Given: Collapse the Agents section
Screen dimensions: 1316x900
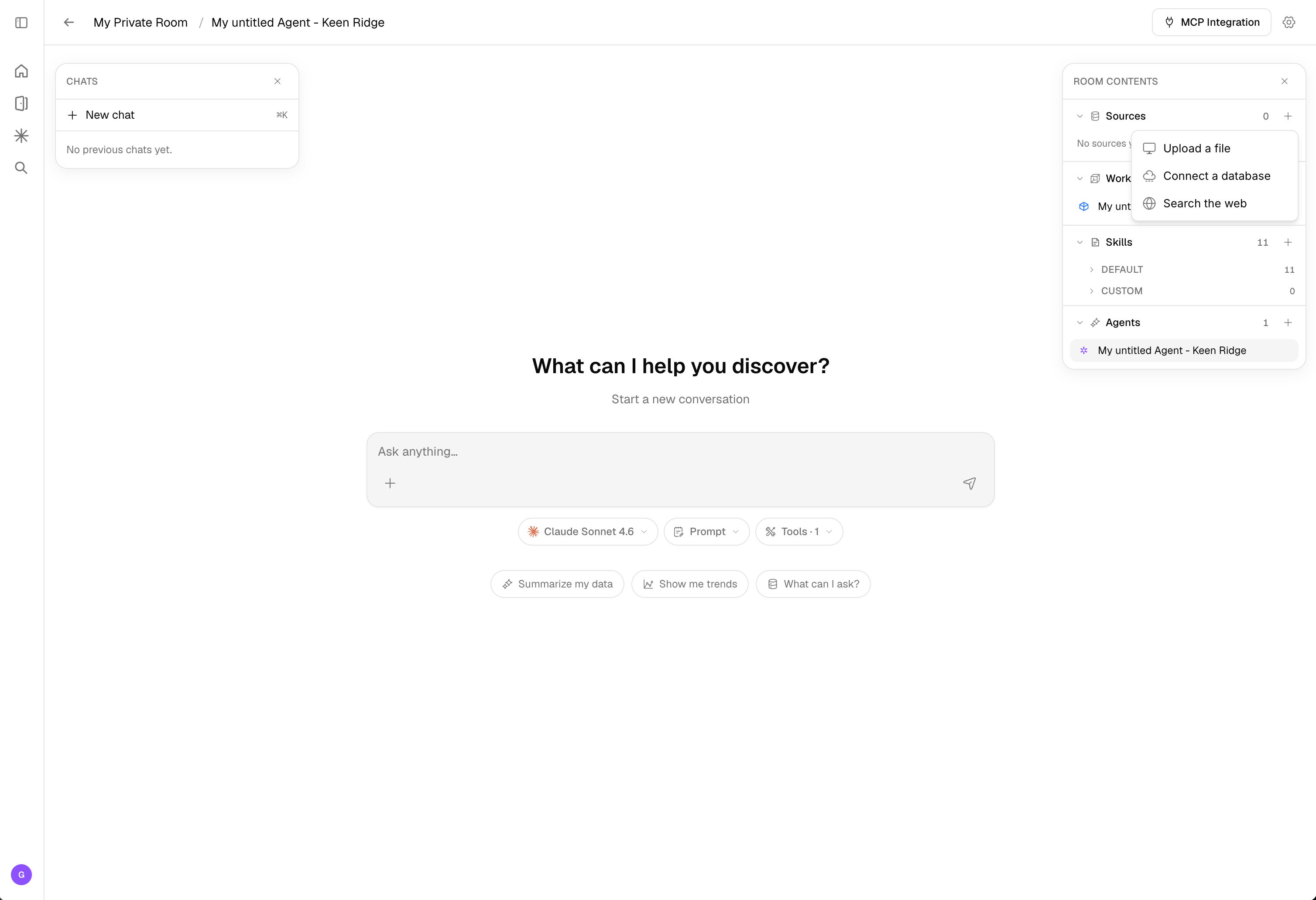Looking at the screenshot, I should pos(1080,323).
